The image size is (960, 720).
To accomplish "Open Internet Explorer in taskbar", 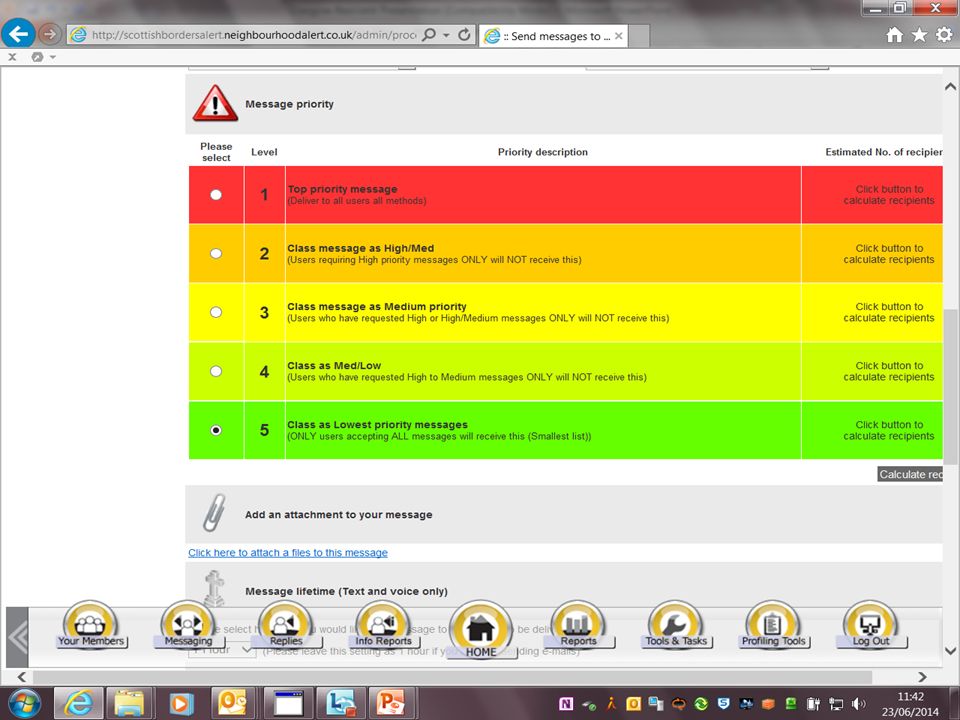I will (78, 703).
